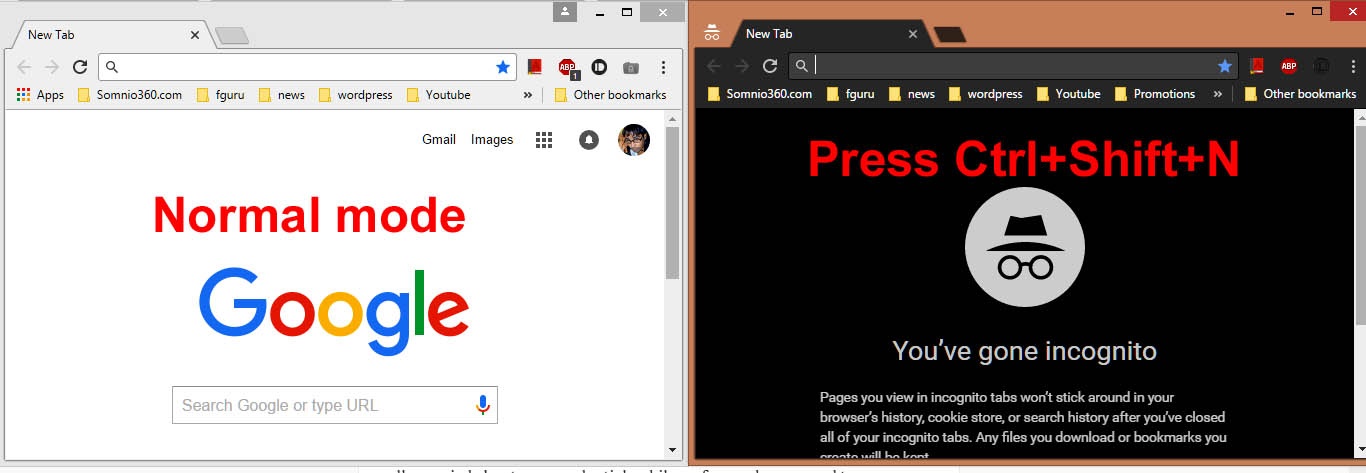Open the Apps shortcut in bookmarks bar

(x=40, y=95)
